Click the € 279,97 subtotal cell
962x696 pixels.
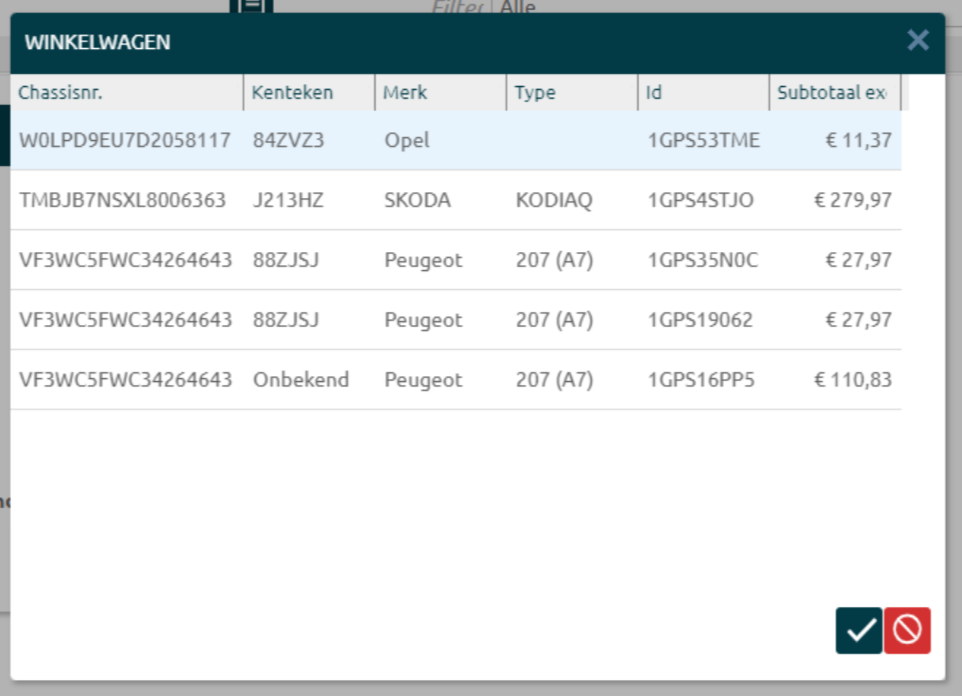(851, 200)
